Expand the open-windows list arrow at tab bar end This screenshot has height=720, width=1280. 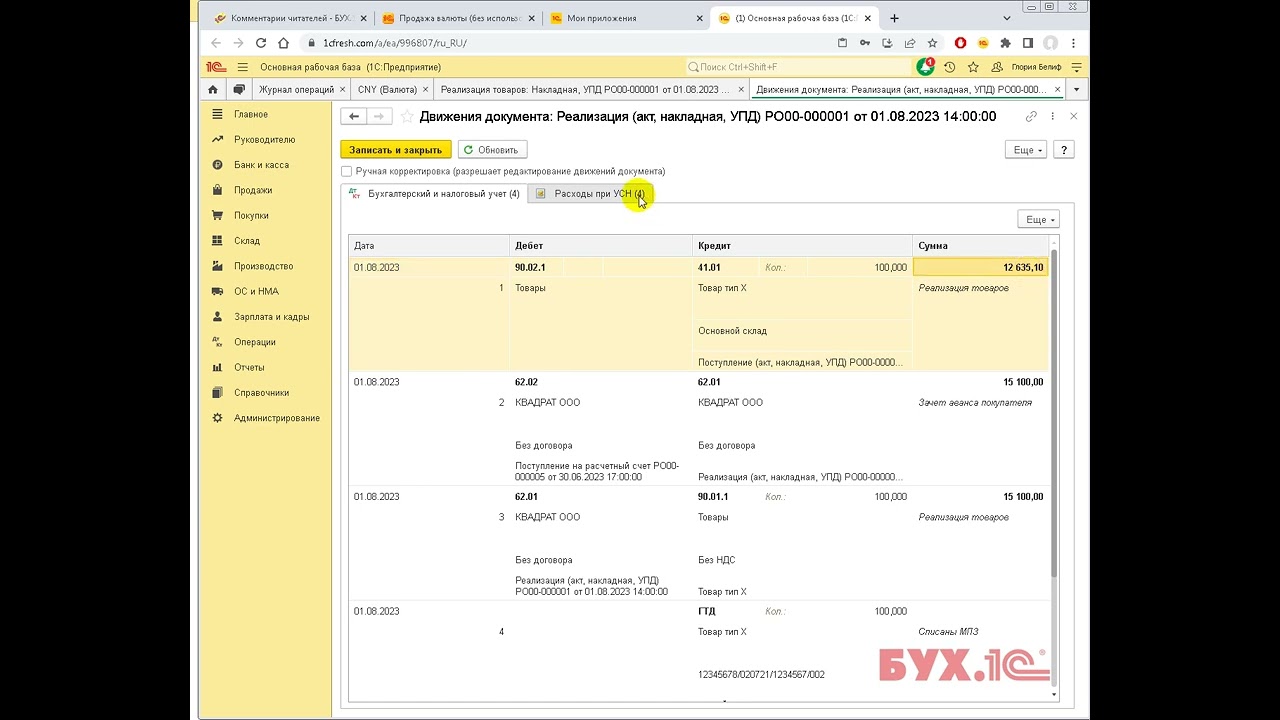tap(1076, 89)
